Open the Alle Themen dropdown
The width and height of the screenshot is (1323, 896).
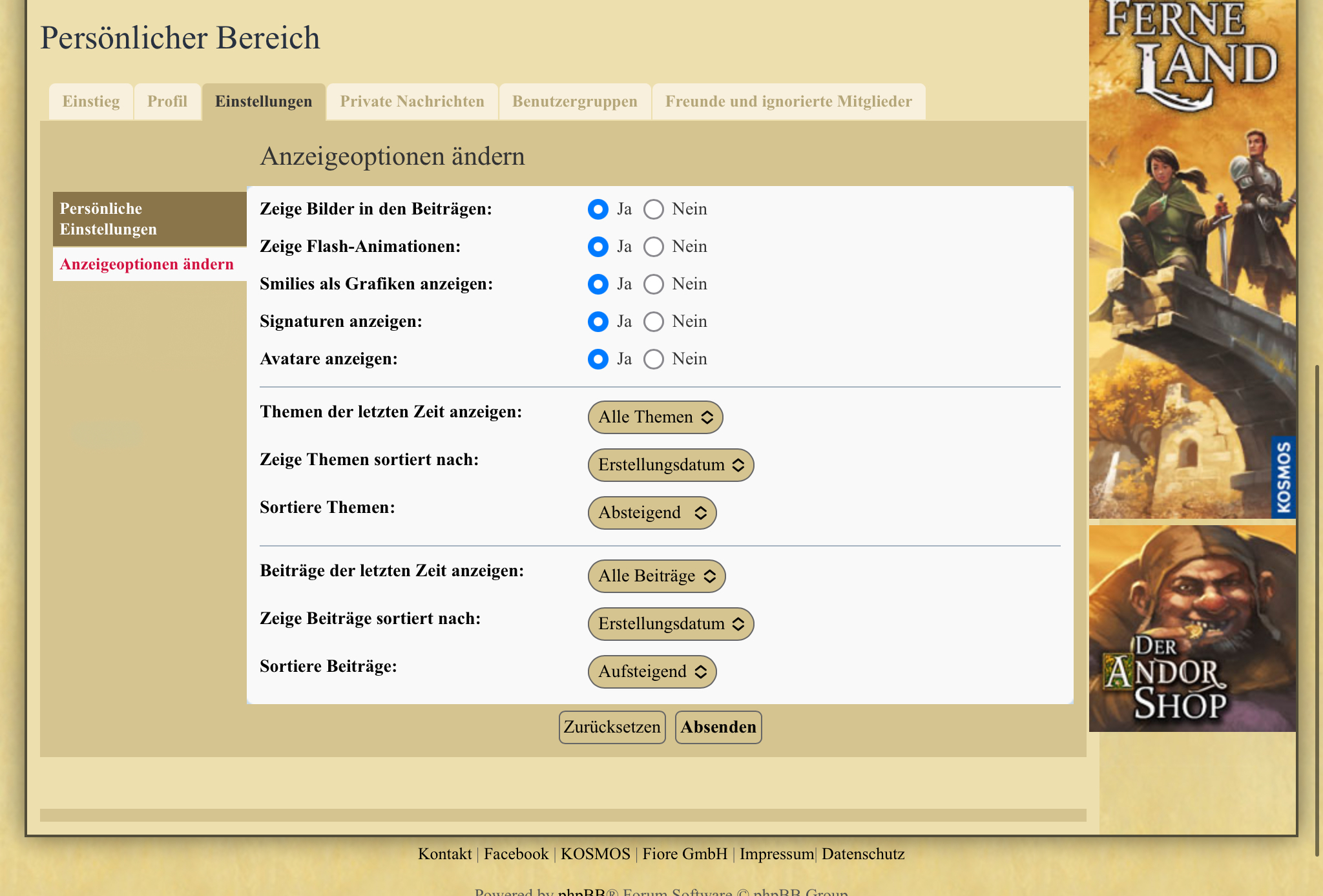tap(655, 417)
